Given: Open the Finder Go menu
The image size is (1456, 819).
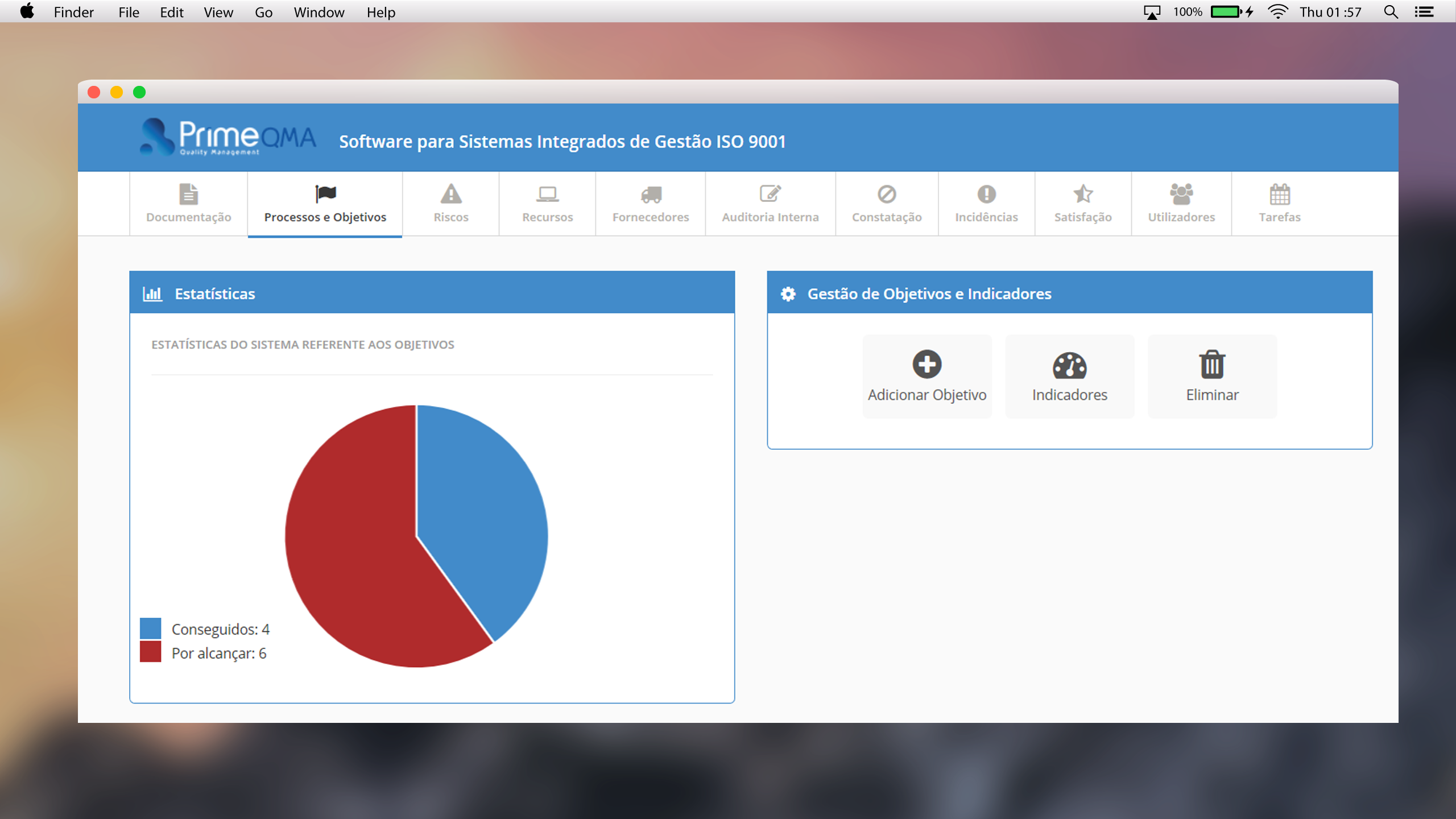Looking at the screenshot, I should [x=263, y=12].
